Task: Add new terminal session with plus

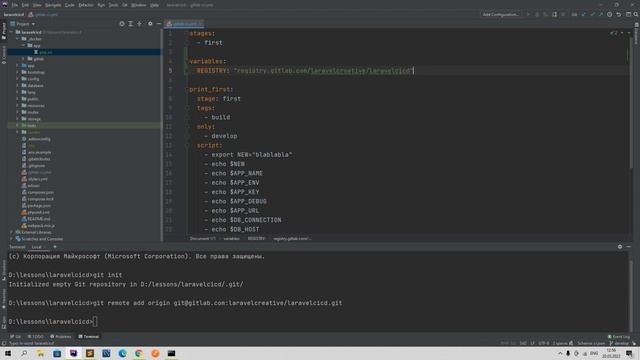Action: click(x=55, y=247)
